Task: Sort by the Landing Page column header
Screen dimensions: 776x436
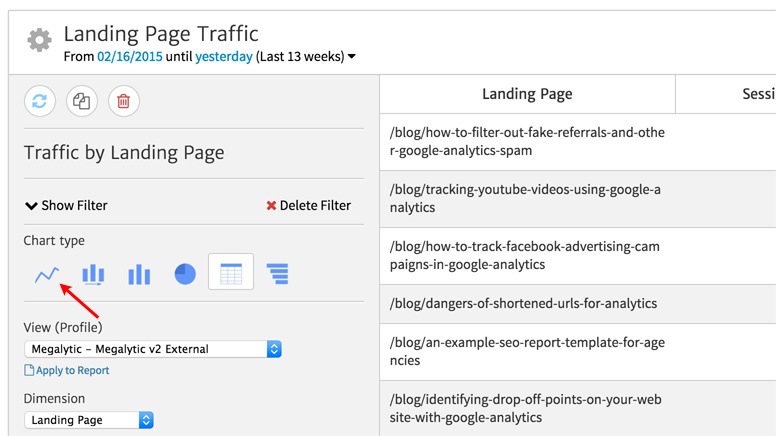Action: [527, 94]
